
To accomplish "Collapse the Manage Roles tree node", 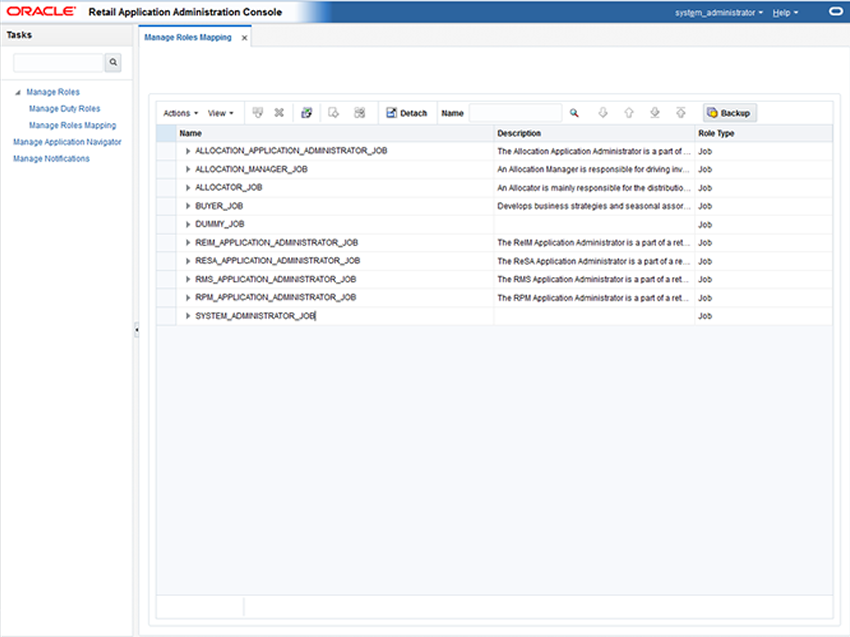I will coord(18,93).
